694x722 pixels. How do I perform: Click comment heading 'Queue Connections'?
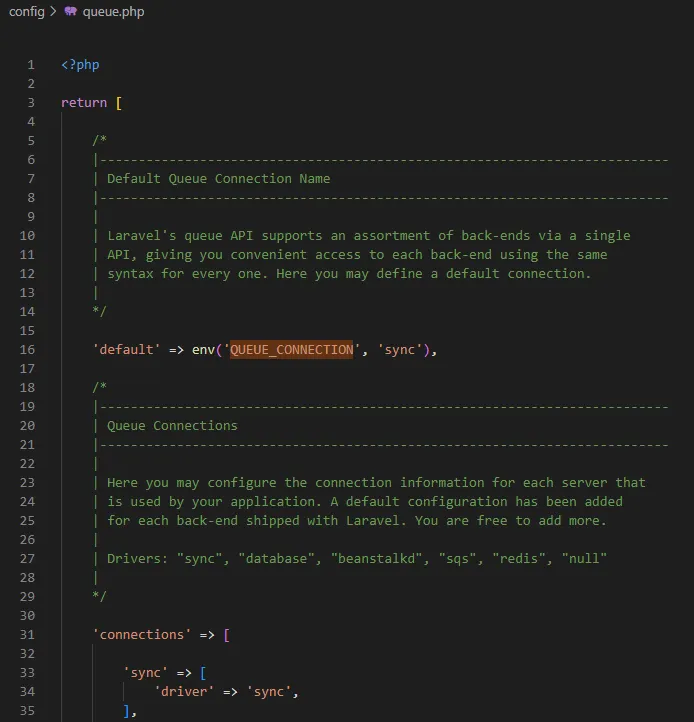coord(172,425)
